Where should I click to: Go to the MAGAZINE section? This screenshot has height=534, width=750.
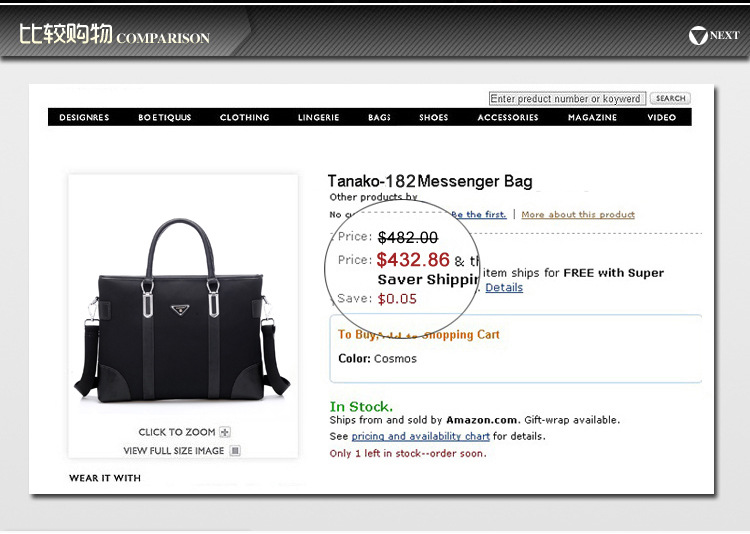(x=592, y=117)
